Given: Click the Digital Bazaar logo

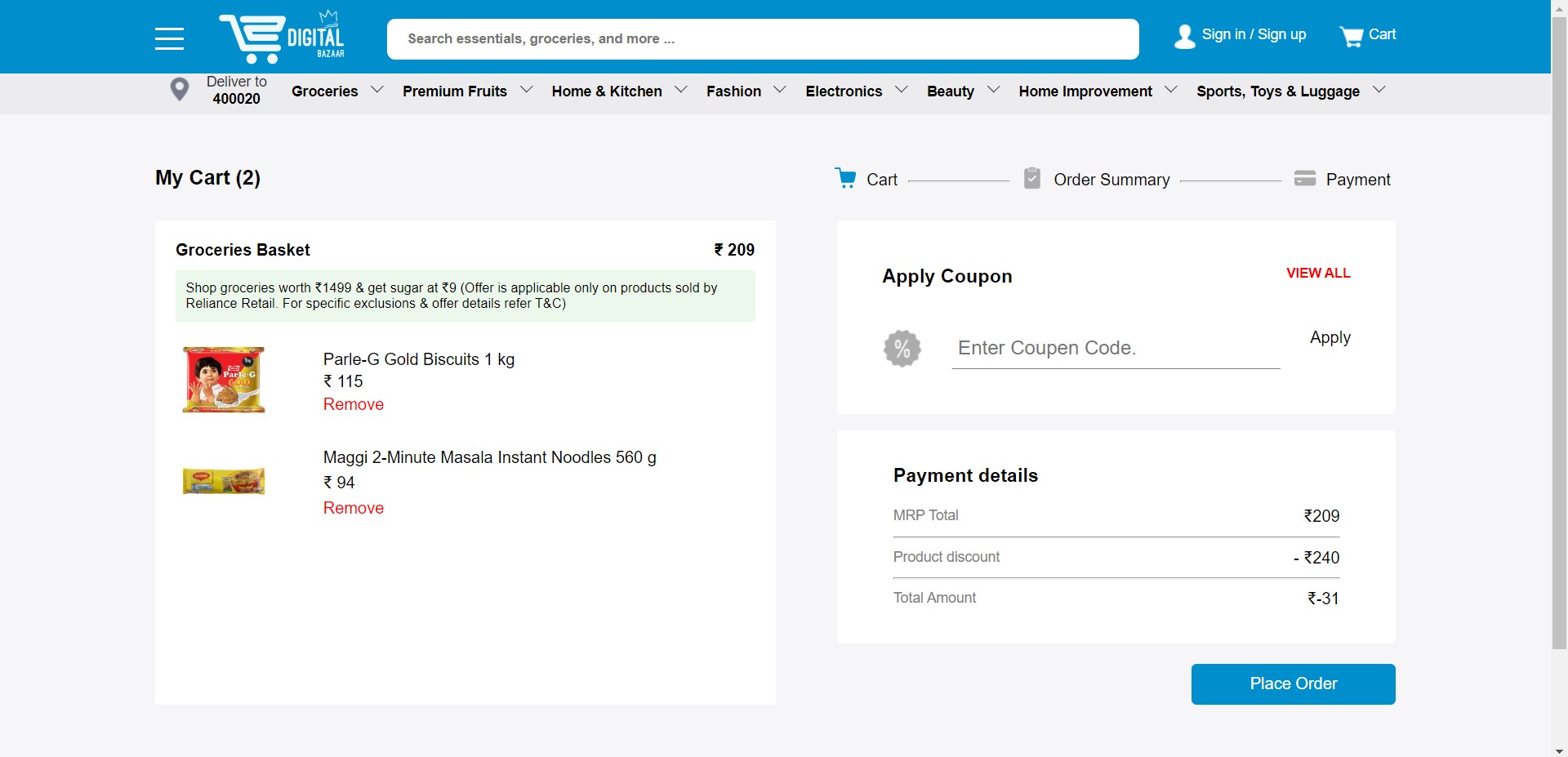Looking at the screenshot, I should pyautogui.click(x=282, y=37).
